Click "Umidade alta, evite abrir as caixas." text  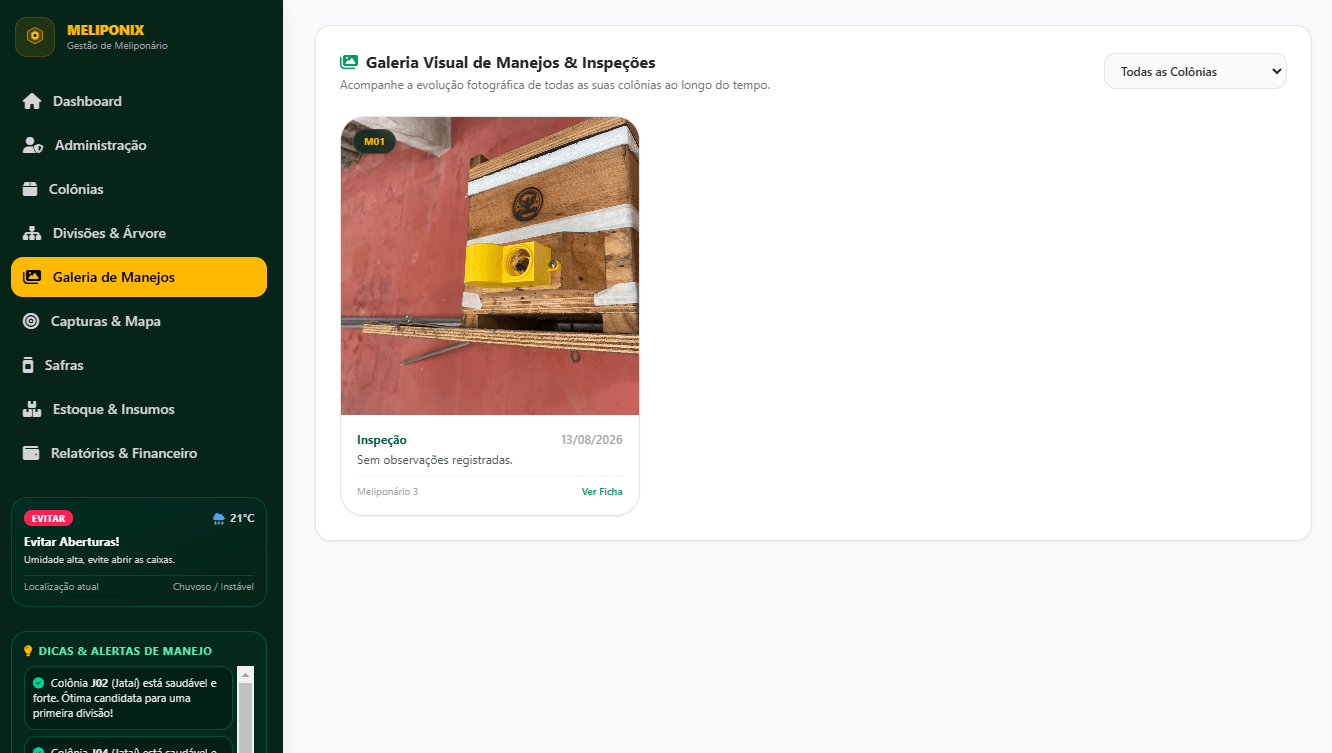click(100, 560)
